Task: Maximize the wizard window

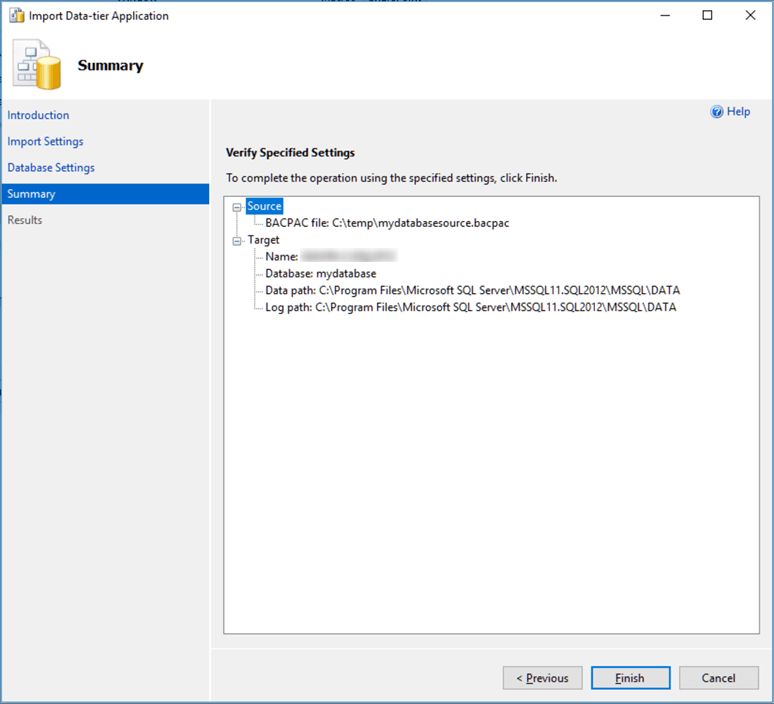Action: [x=707, y=15]
